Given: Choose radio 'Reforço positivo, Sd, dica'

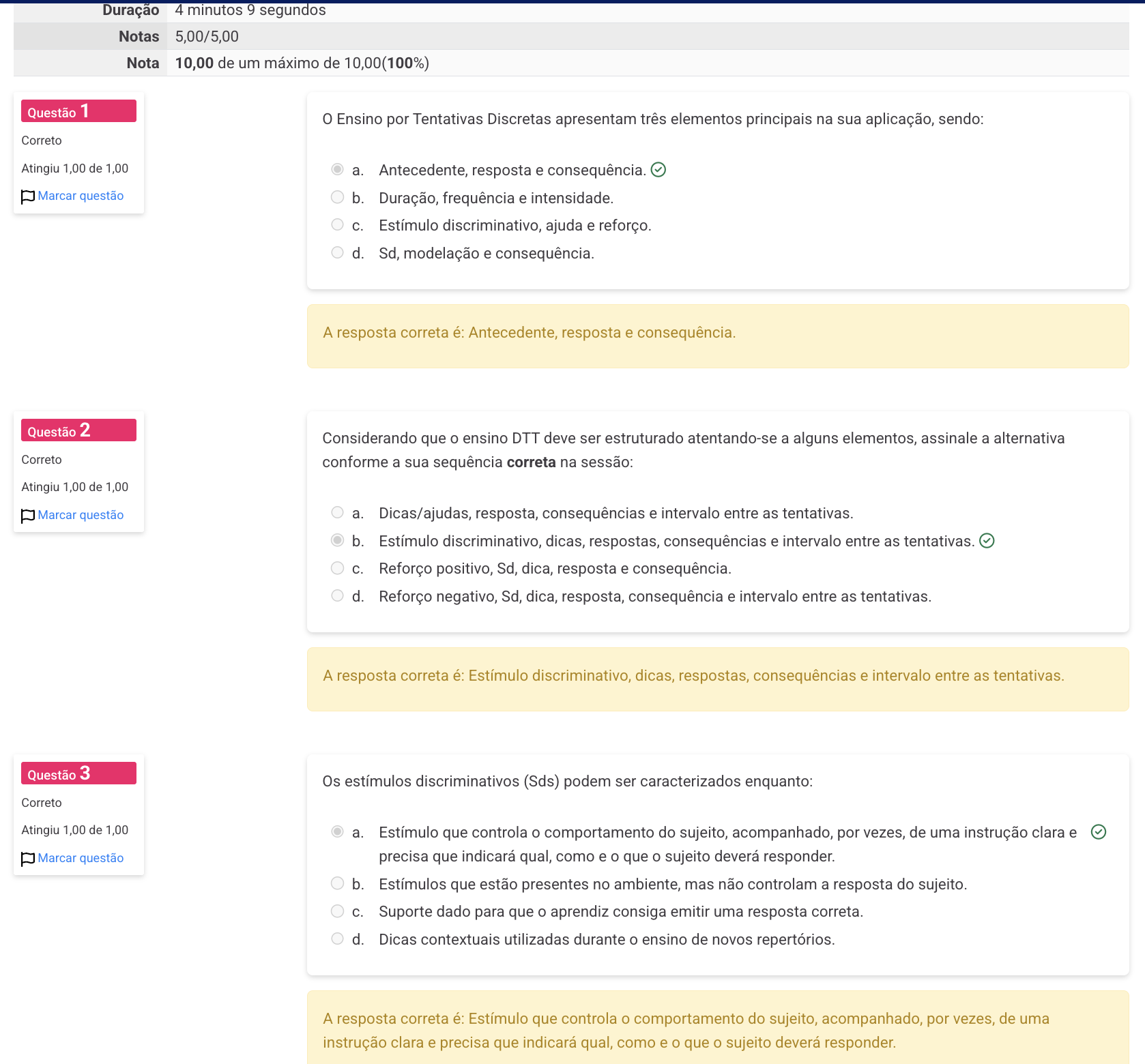Looking at the screenshot, I should point(337,568).
